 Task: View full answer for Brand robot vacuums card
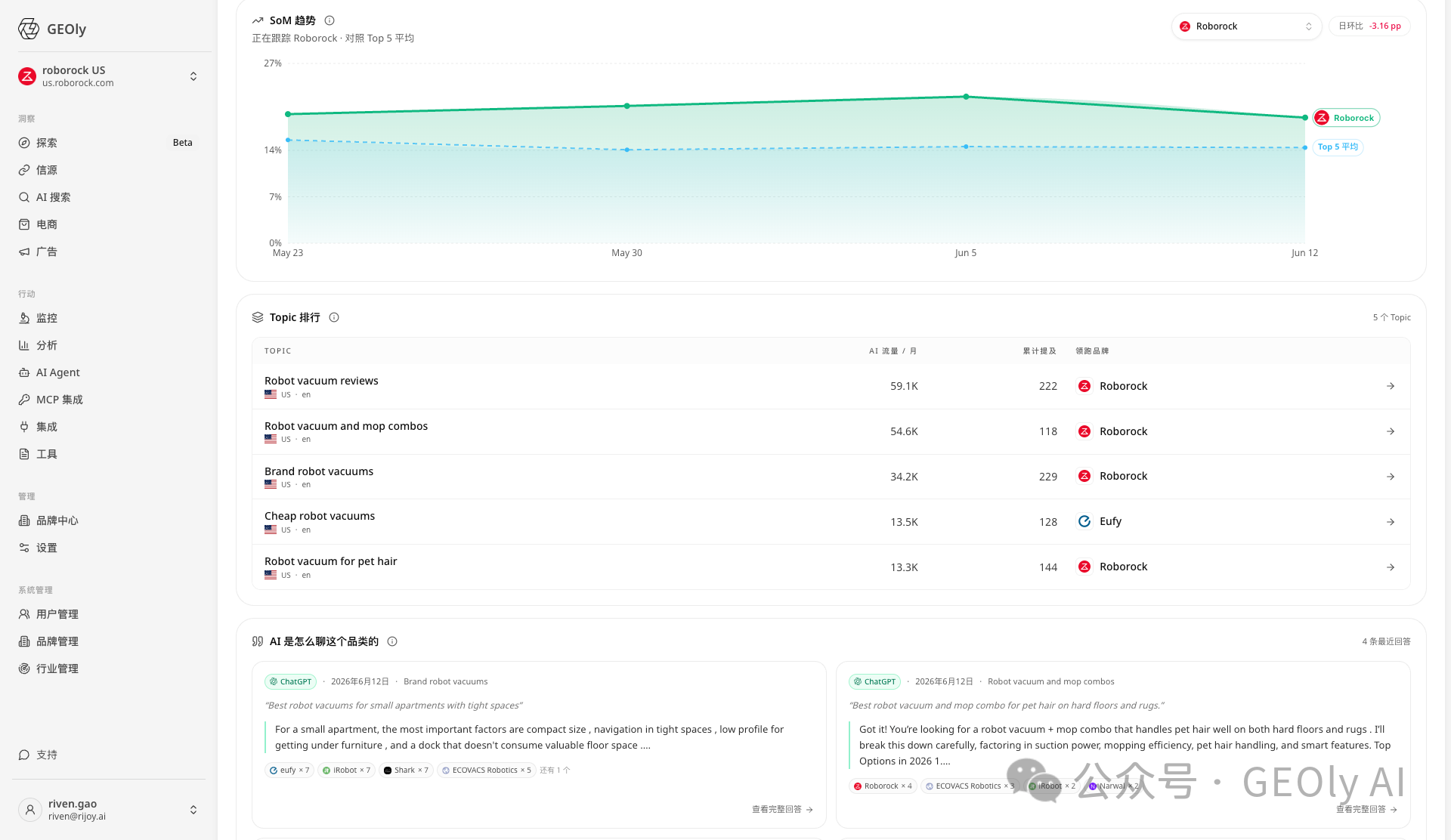point(782,809)
